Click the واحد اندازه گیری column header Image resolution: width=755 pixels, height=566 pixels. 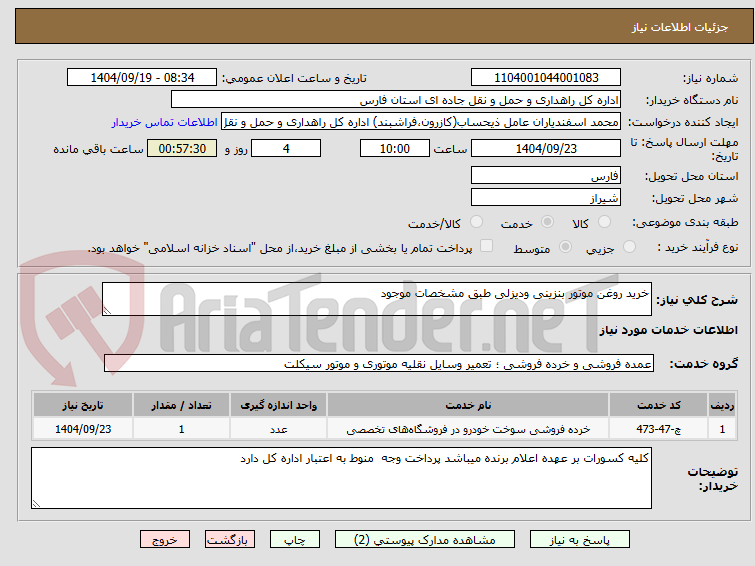278,405
